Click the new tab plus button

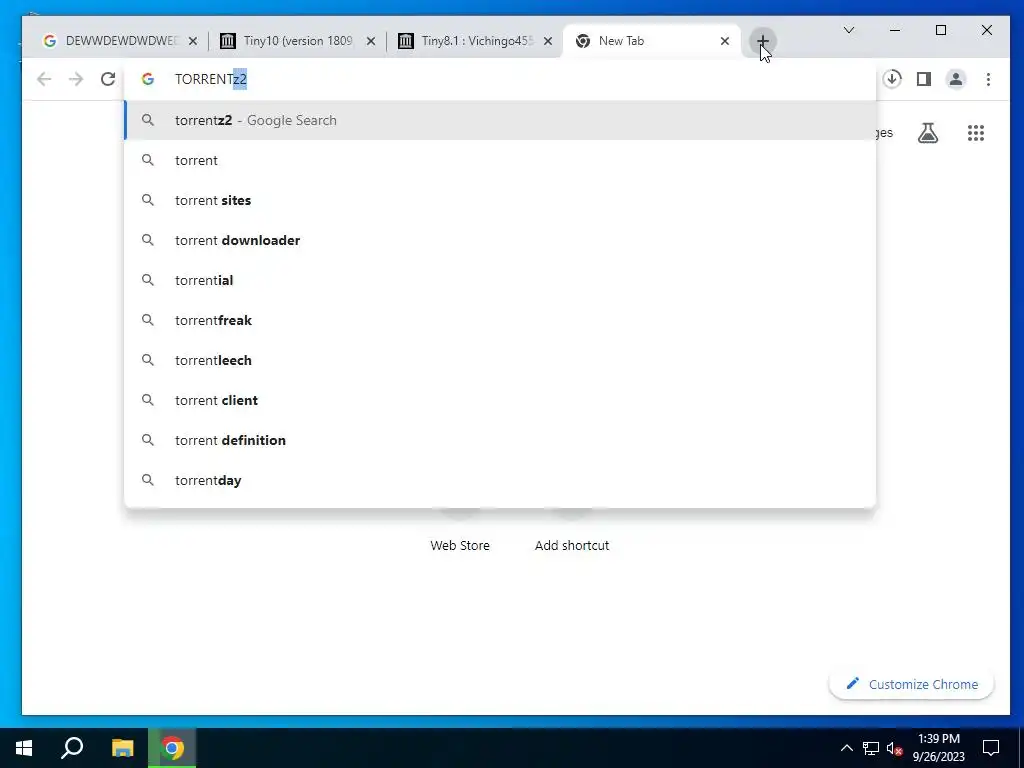[x=762, y=41]
